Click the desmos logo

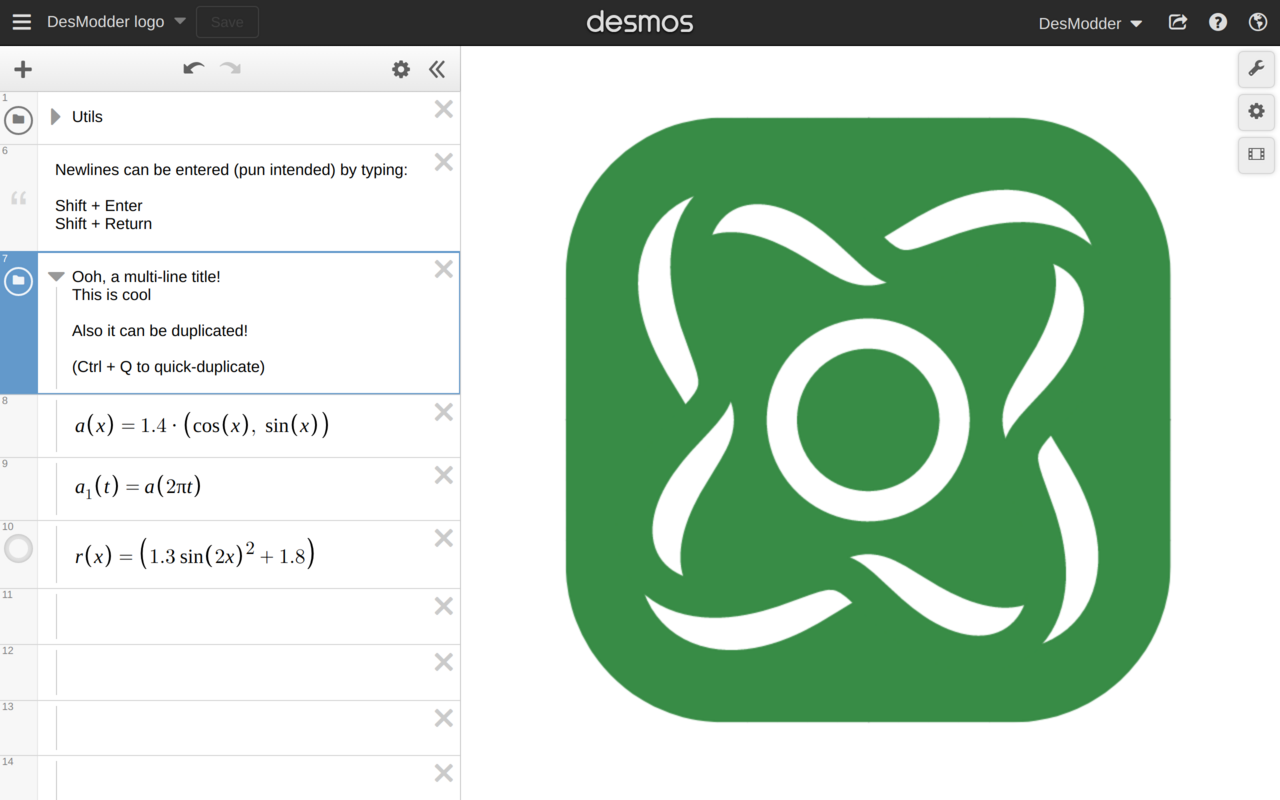[x=640, y=22]
